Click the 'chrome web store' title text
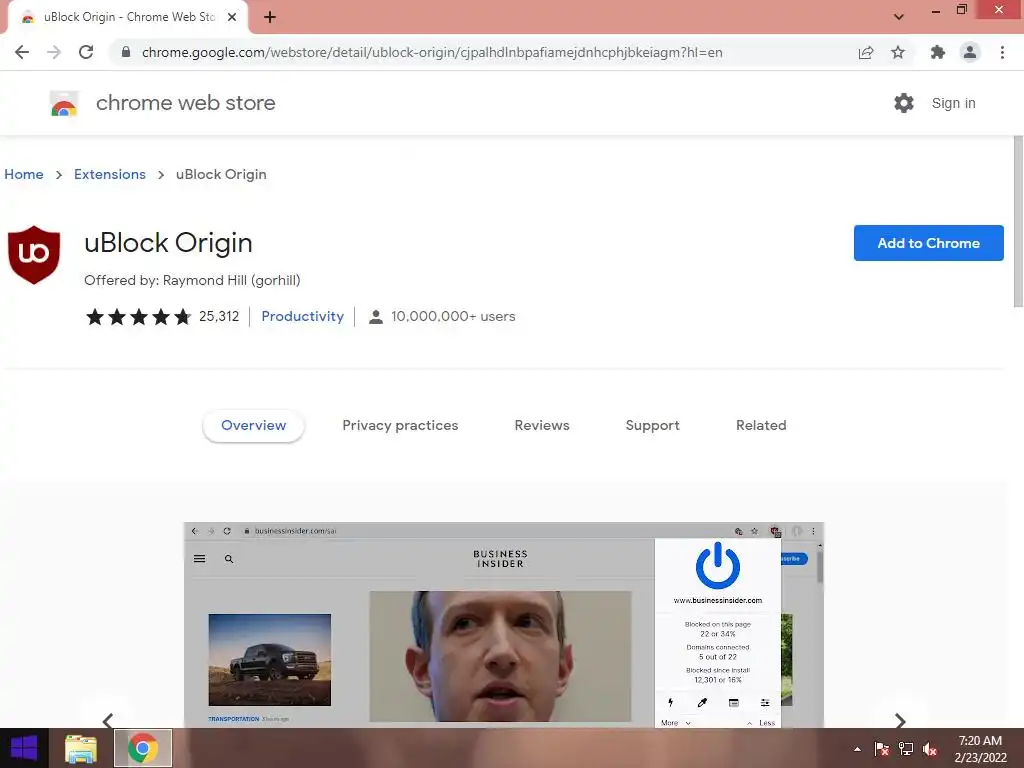The height and width of the screenshot is (768, 1024). (185, 103)
